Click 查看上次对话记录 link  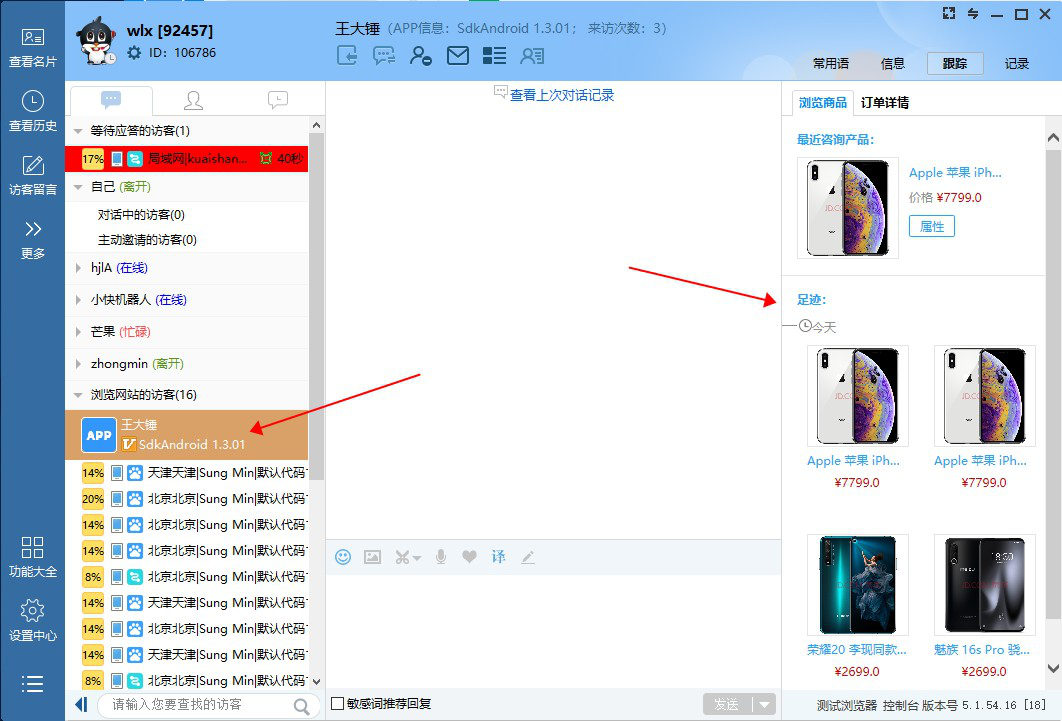561,95
